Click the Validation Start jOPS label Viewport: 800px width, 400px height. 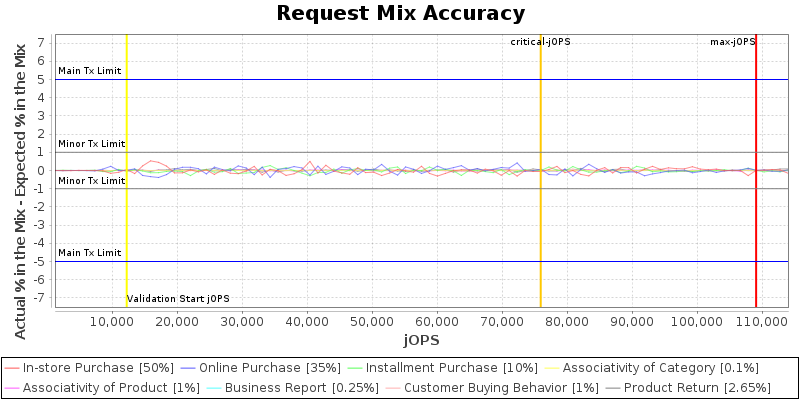pyautogui.click(x=178, y=299)
